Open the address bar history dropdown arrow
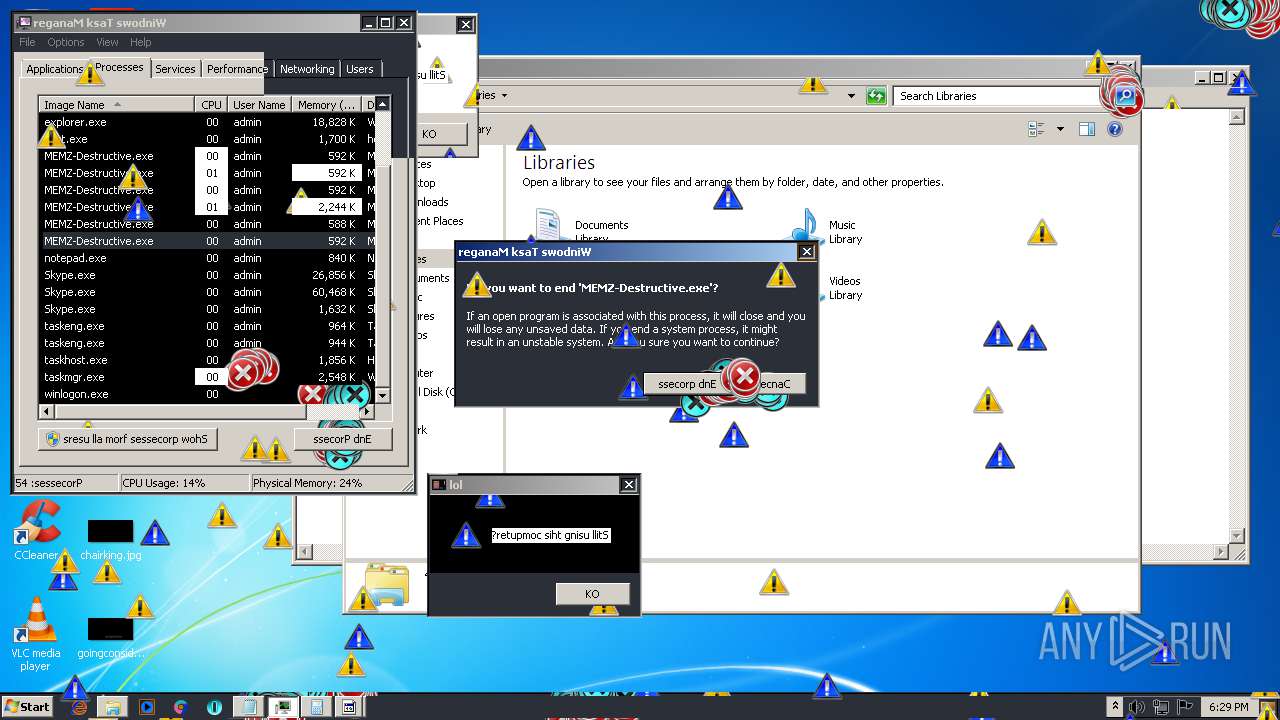 coord(851,96)
